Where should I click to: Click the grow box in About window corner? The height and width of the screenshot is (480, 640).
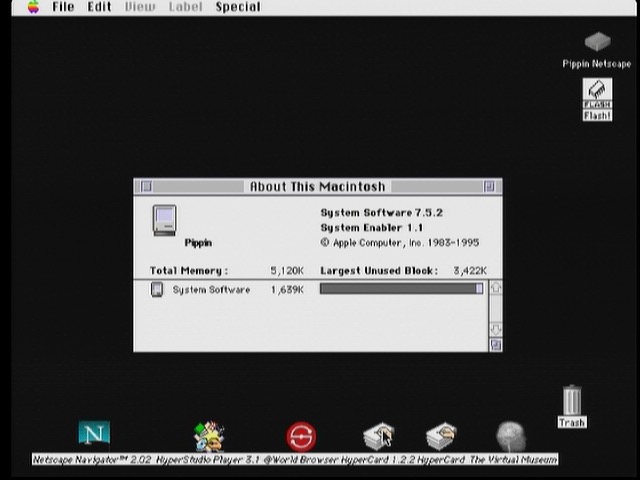pyautogui.click(x=496, y=345)
